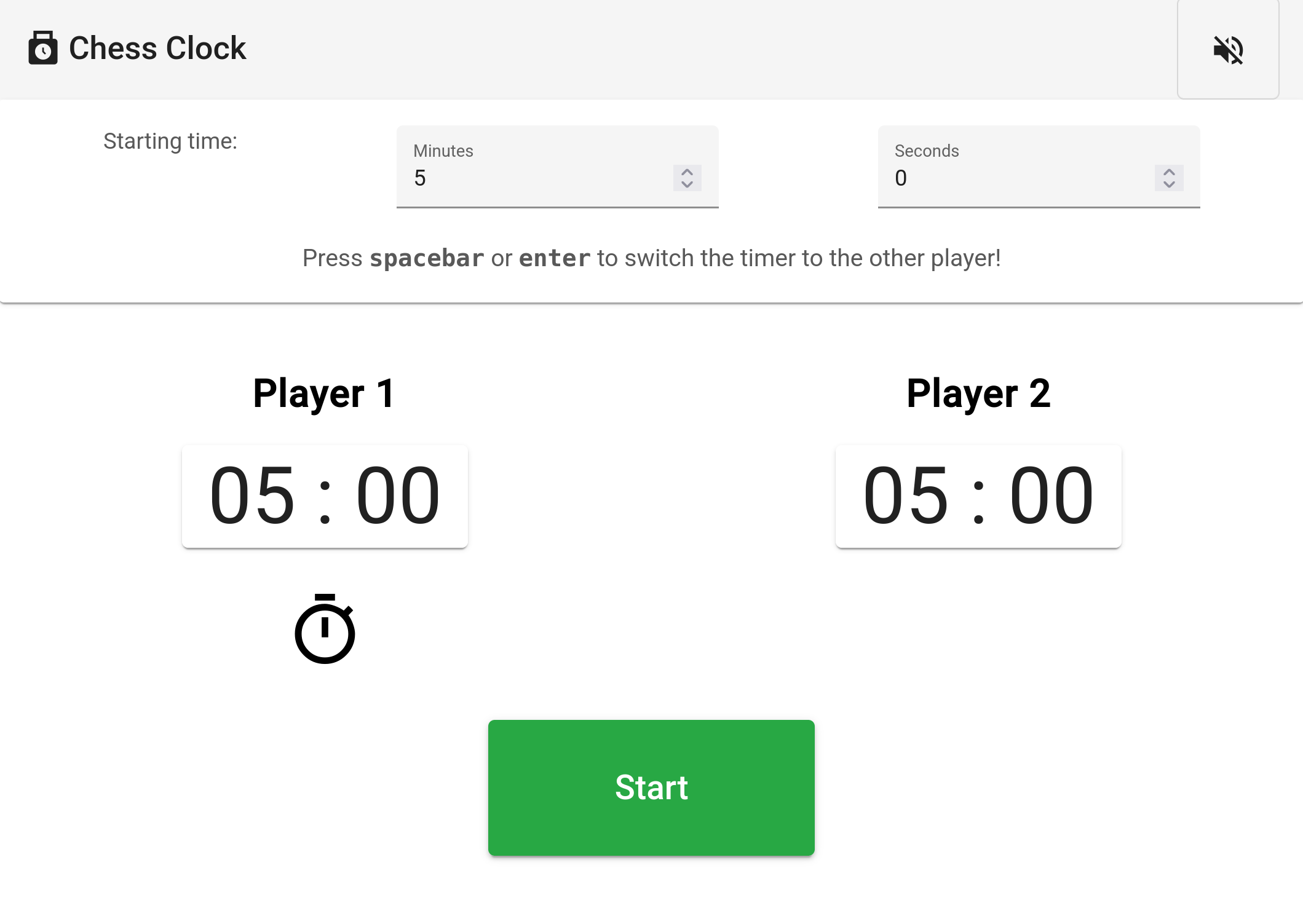The image size is (1303, 924).
Task: Increase Minutes using the up arrow
Action: coord(687,172)
